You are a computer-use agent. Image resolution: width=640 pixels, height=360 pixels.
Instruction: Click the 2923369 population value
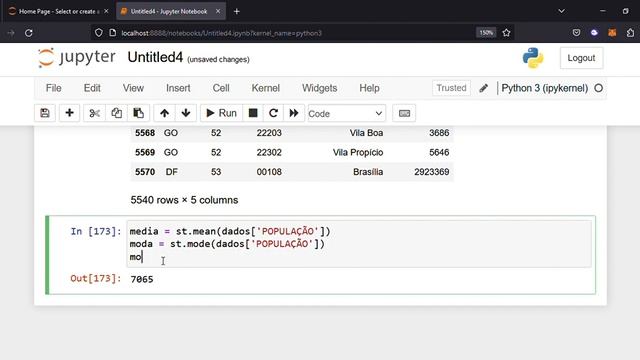coord(431,172)
